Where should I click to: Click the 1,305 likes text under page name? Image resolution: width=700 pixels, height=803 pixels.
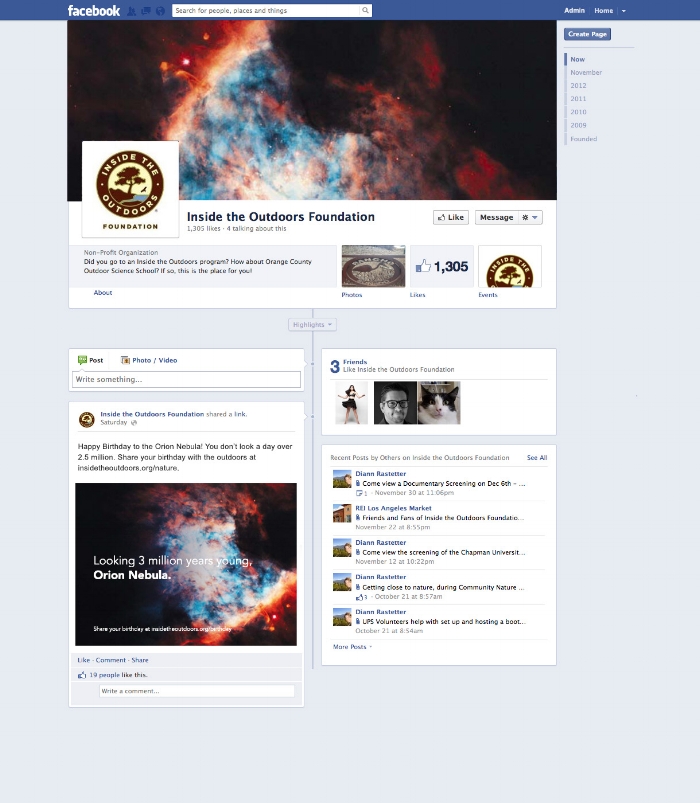(204, 228)
